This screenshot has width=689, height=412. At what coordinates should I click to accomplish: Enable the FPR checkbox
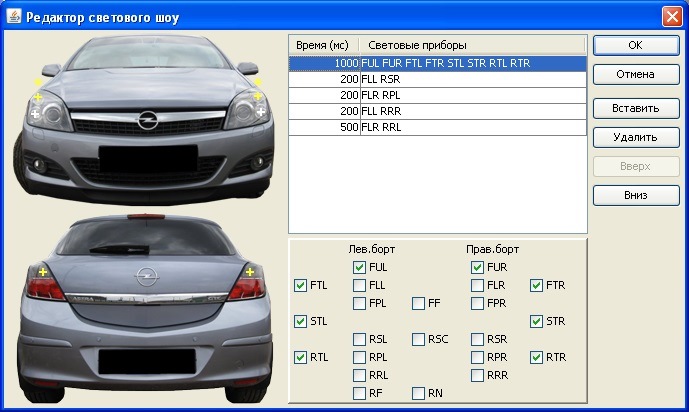tap(477, 303)
